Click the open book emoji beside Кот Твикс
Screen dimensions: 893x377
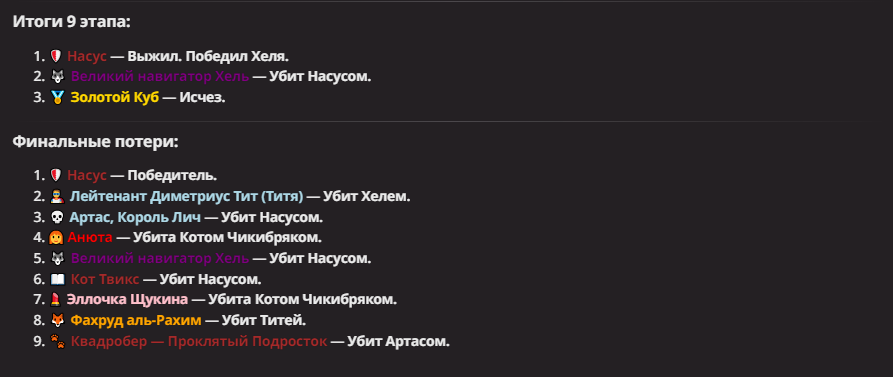58,279
